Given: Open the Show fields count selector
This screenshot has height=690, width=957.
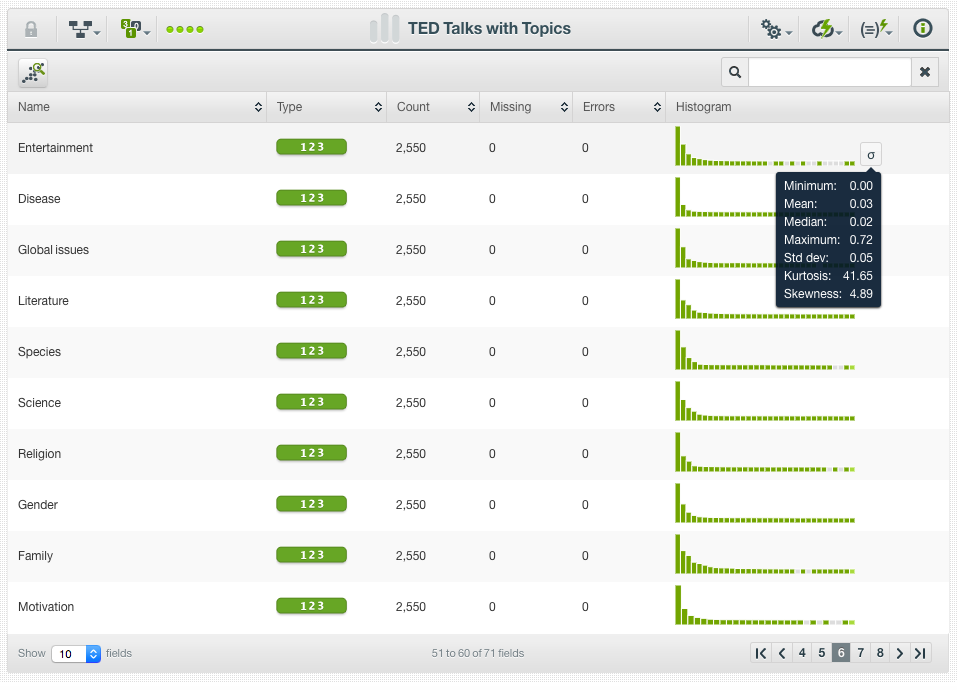Looking at the screenshot, I should (x=76, y=653).
